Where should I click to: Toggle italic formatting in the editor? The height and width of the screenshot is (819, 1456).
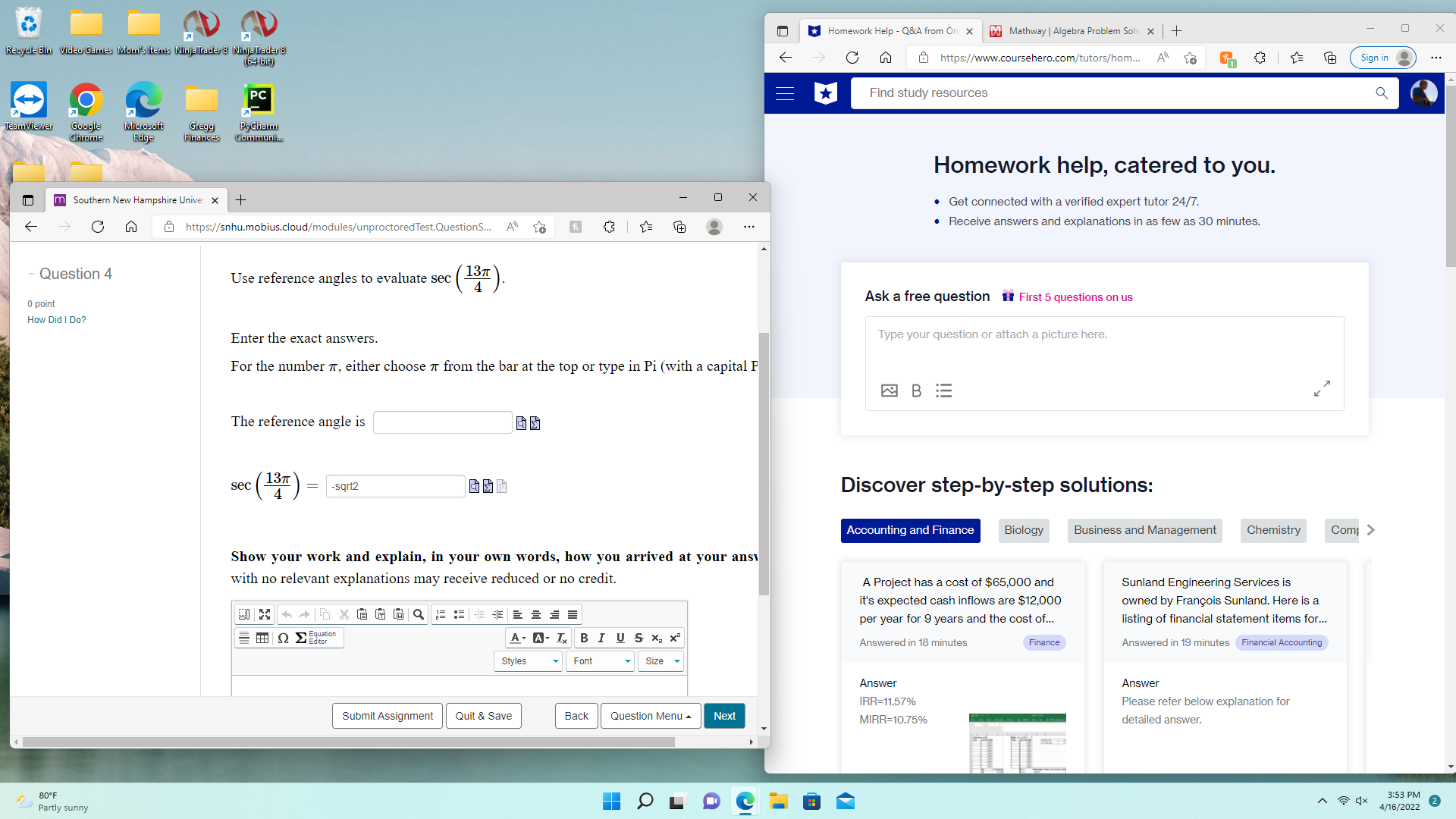[x=601, y=638]
